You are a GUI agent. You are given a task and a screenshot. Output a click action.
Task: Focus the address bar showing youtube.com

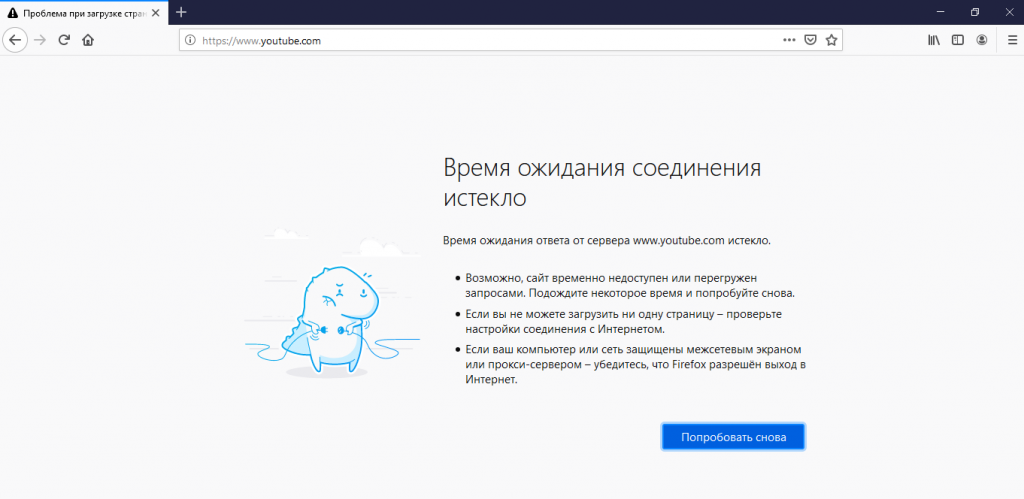[x=480, y=41]
